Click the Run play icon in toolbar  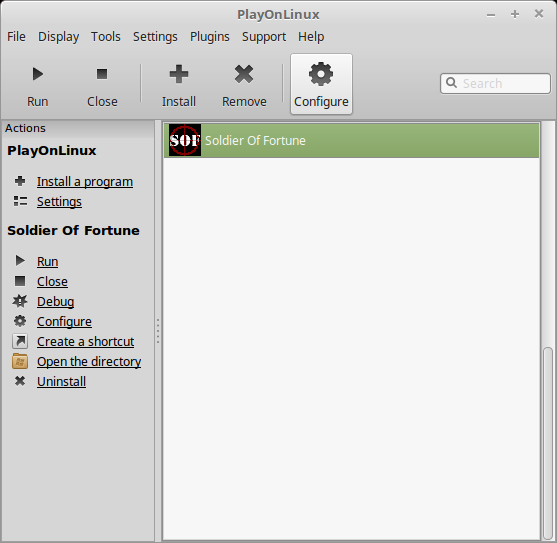tap(38, 74)
